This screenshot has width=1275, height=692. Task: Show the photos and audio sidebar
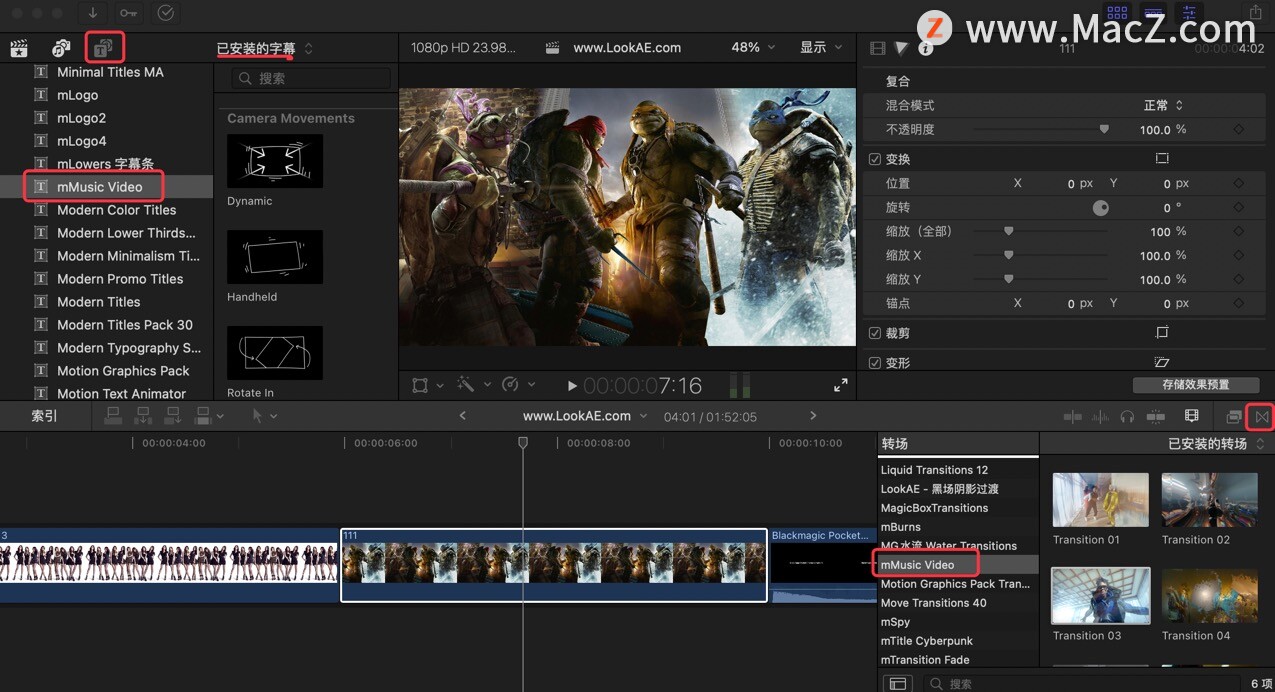pos(61,47)
